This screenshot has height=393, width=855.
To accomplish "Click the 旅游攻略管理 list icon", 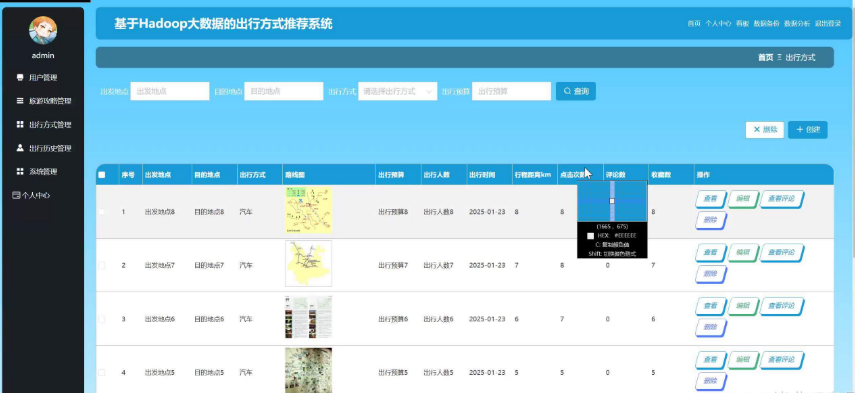I will 20,101.
